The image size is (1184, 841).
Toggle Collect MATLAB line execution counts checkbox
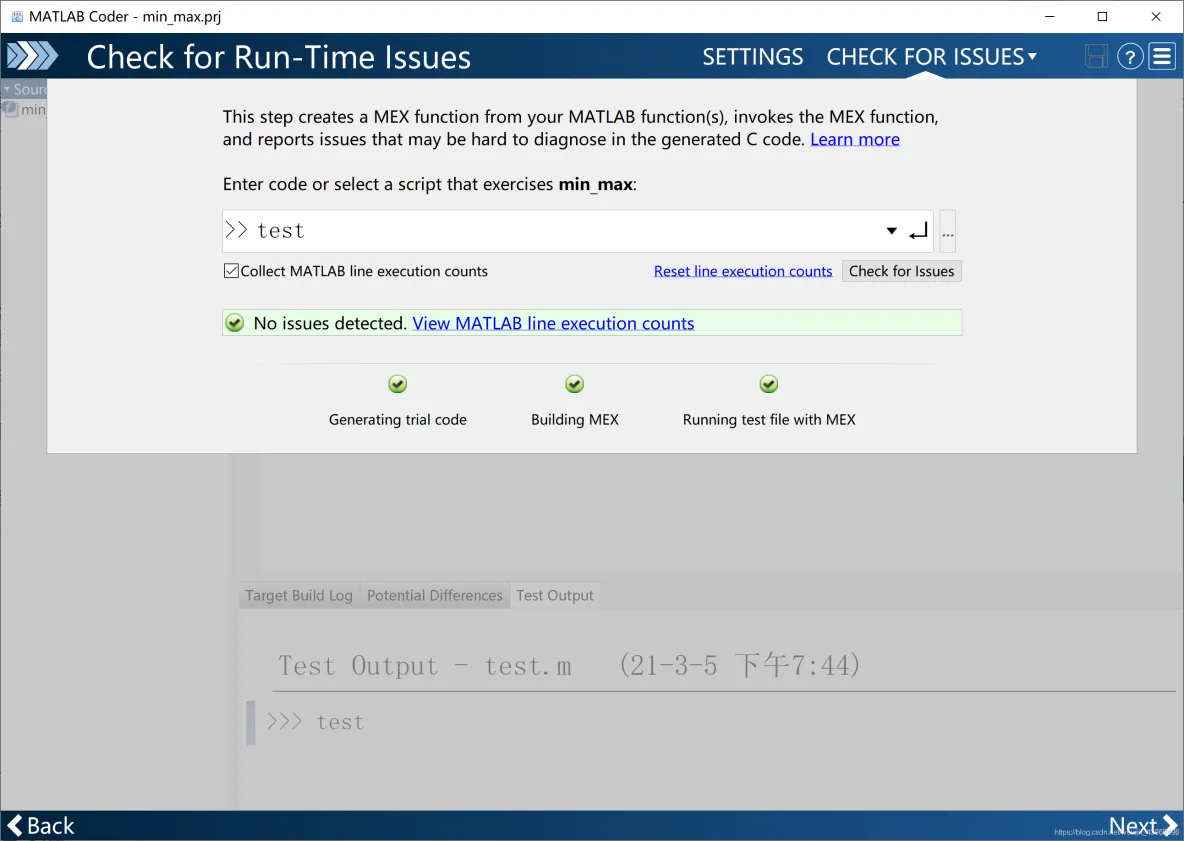click(231, 271)
